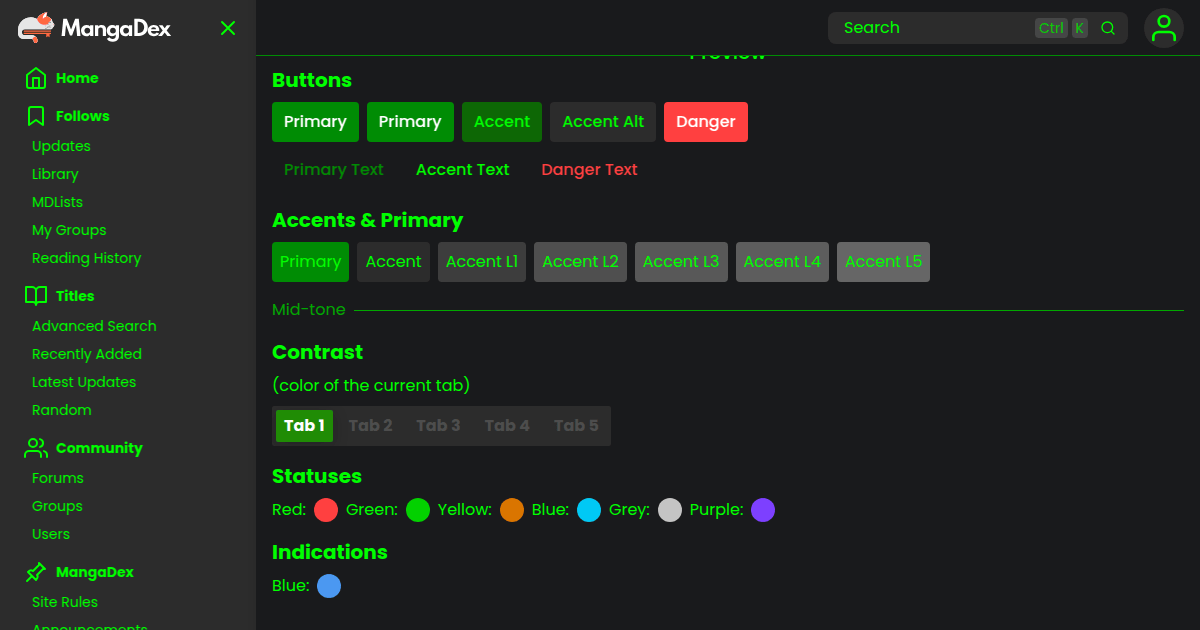The image size is (1200, 630).
Task: Open Recently Added in the sidebar
Action: 87,354
